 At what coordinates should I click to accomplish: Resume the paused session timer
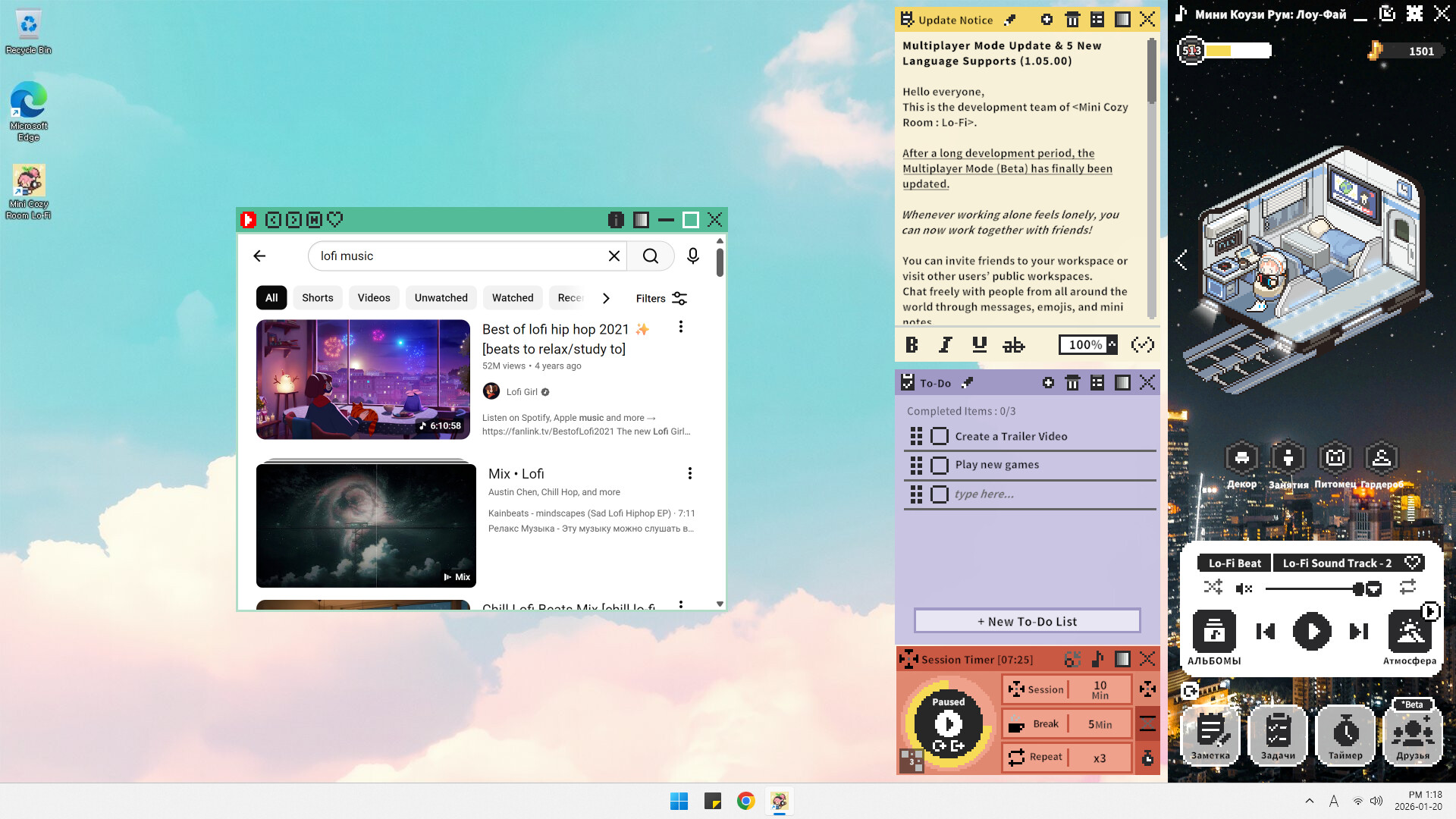point(947,723)
